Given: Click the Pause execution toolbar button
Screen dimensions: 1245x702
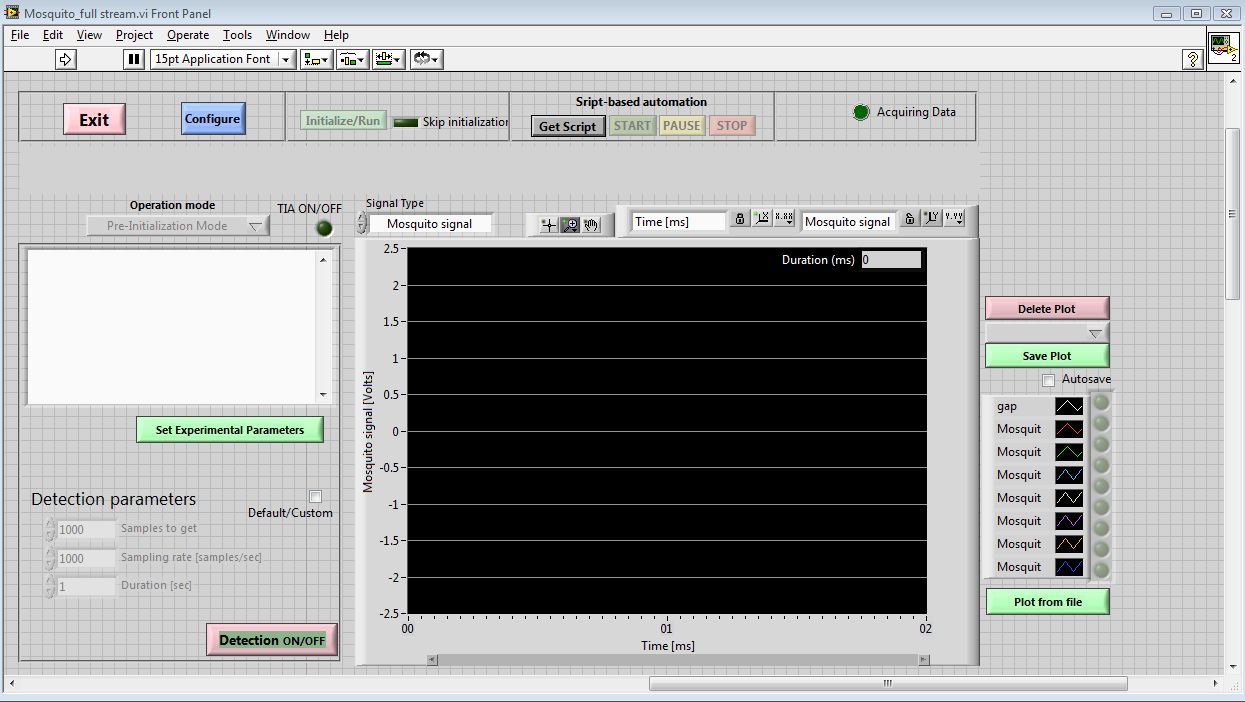Looking at the screenshot, I should 134,59.
